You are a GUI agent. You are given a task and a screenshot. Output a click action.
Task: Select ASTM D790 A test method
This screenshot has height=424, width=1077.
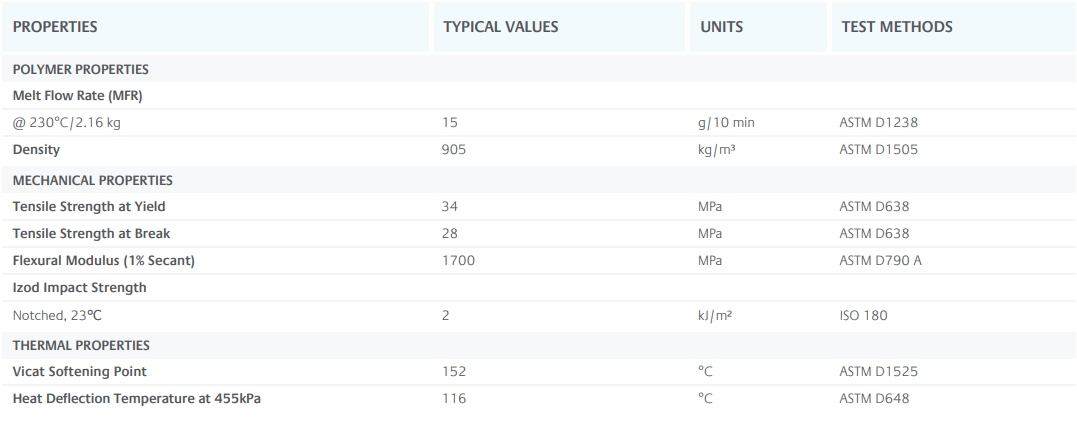880,260
